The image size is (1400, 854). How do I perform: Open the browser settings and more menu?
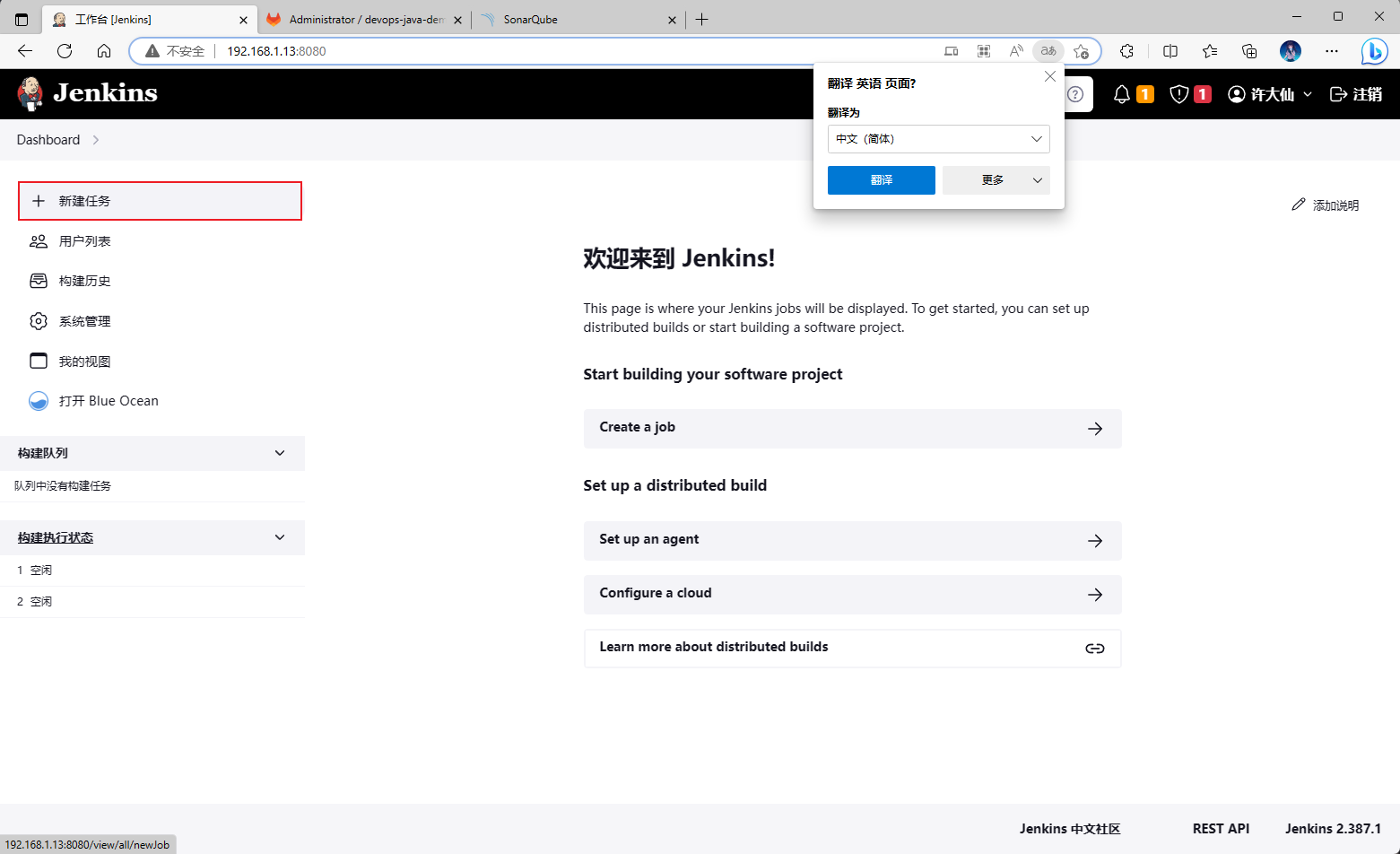tap(1332, 51)
